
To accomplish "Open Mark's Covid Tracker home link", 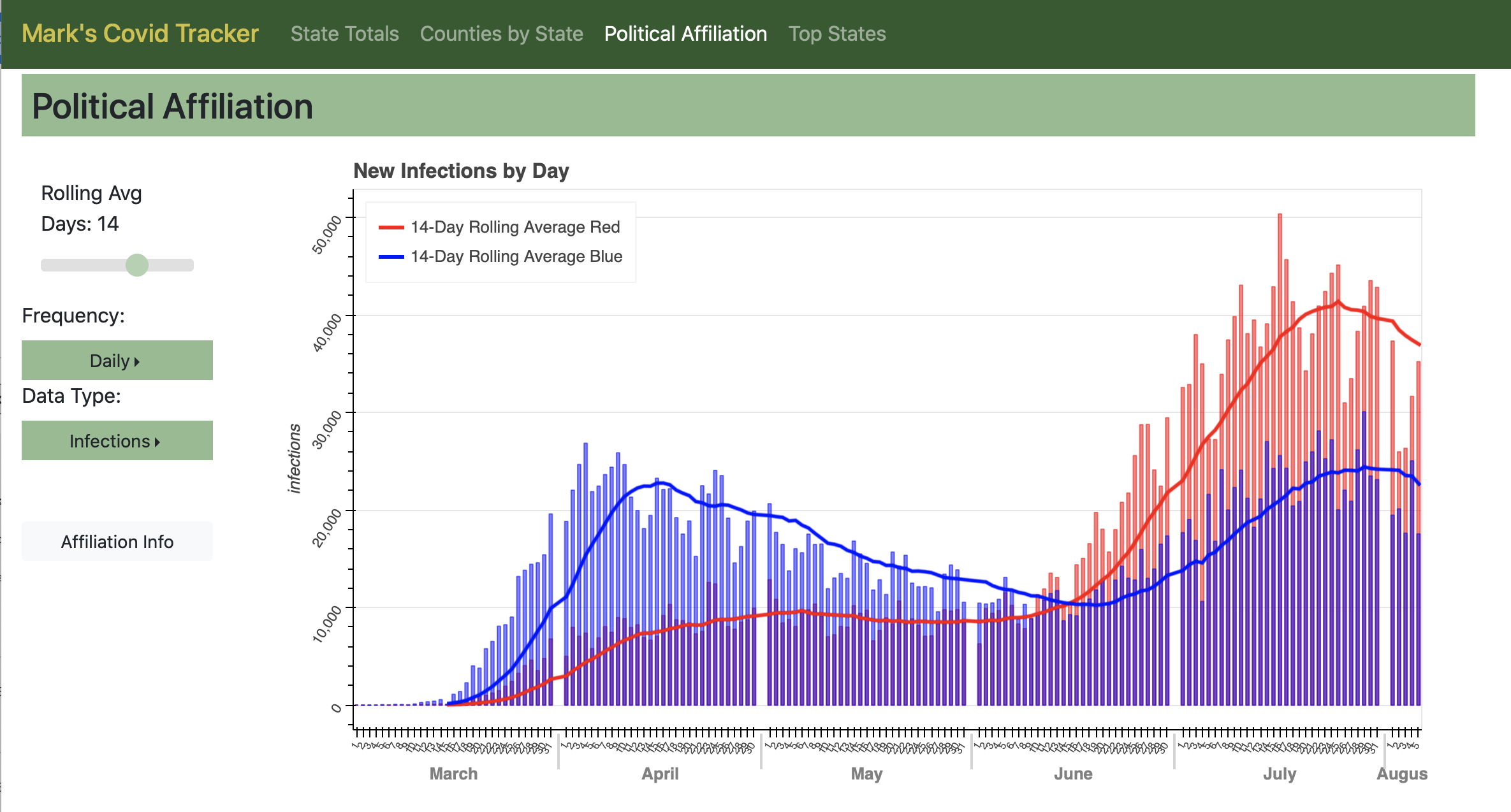I will coord(140,34).
